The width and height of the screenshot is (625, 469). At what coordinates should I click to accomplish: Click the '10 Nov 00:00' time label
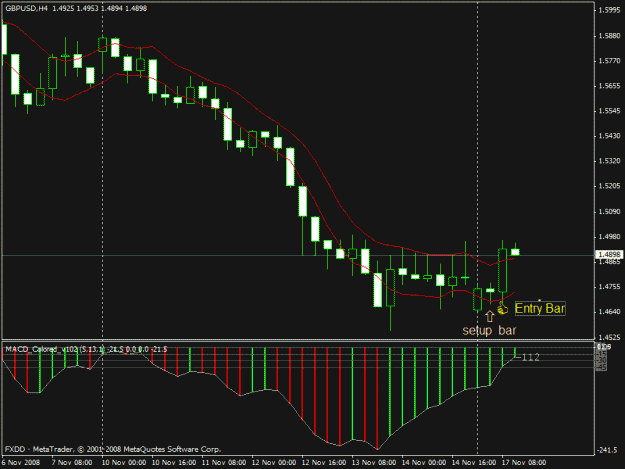(124, 463)
